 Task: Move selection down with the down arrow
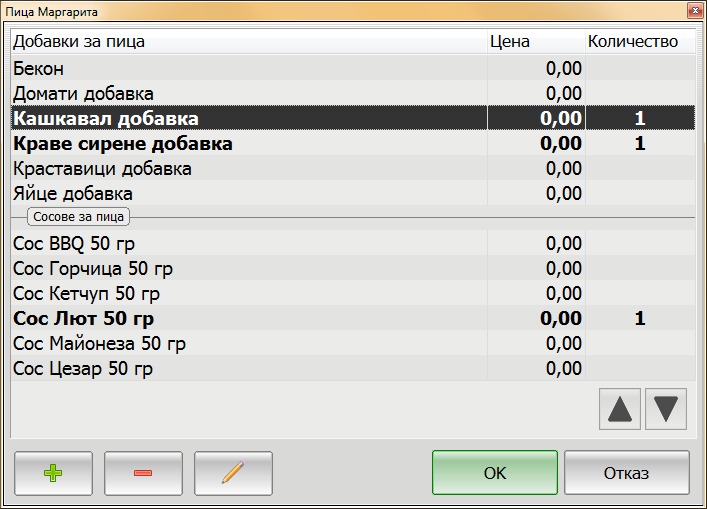(x=666, y=409)
